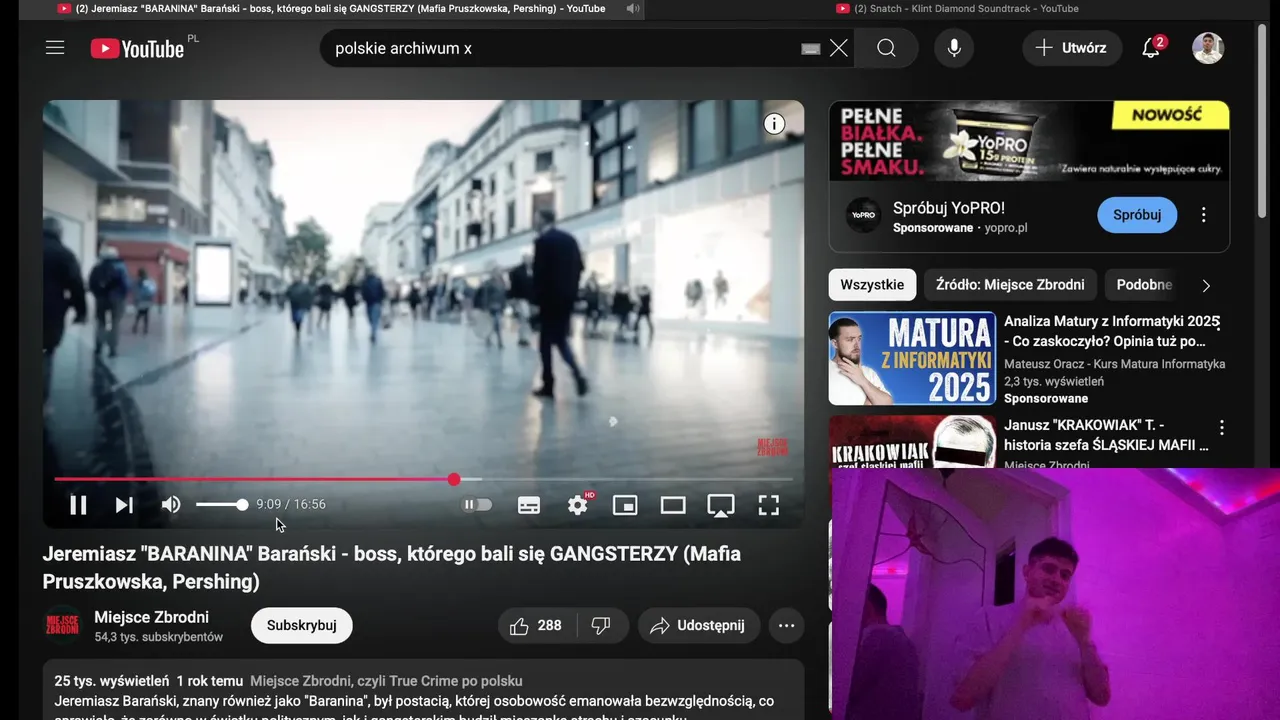Click the Spróbuj ad button
The height and width of the screenshot is (720, 1280).
click(x=1137, y=215)
